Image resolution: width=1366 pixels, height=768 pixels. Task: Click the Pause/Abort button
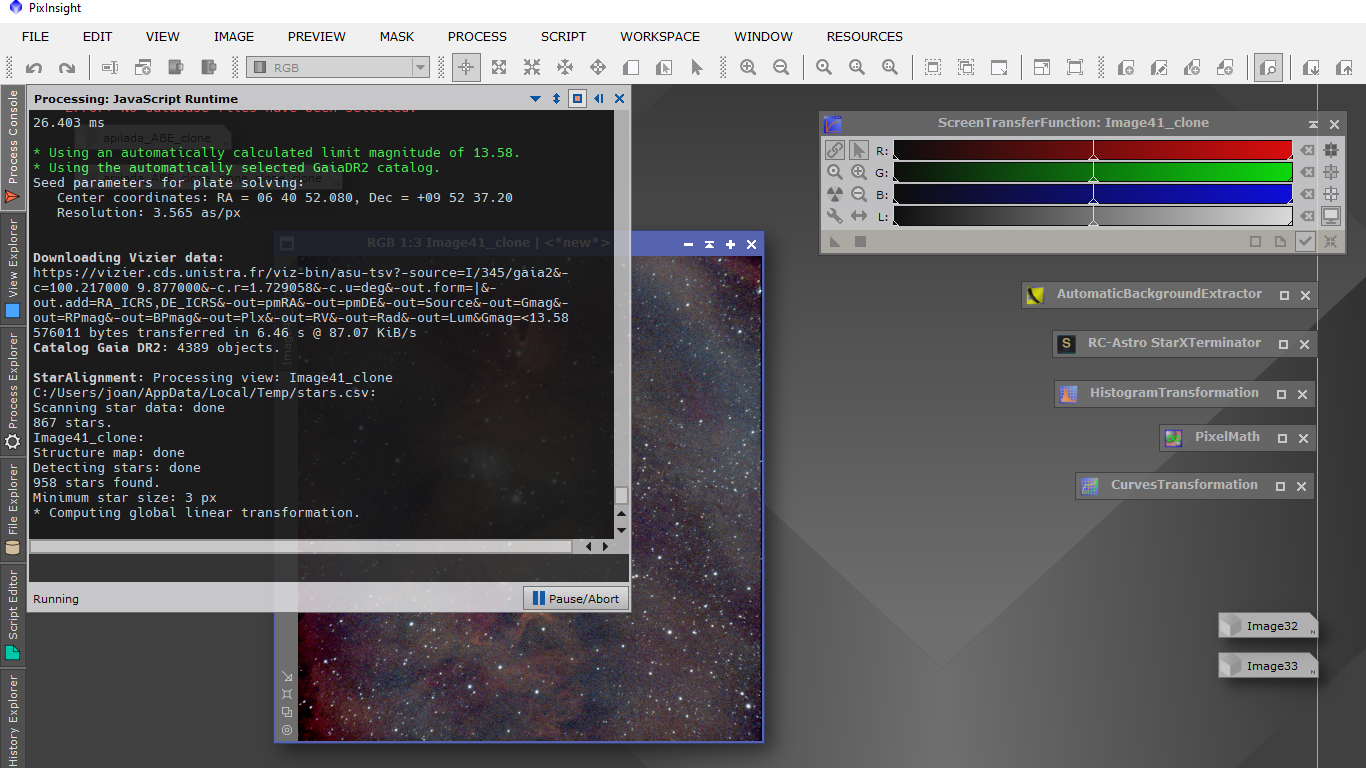(576, 598)
